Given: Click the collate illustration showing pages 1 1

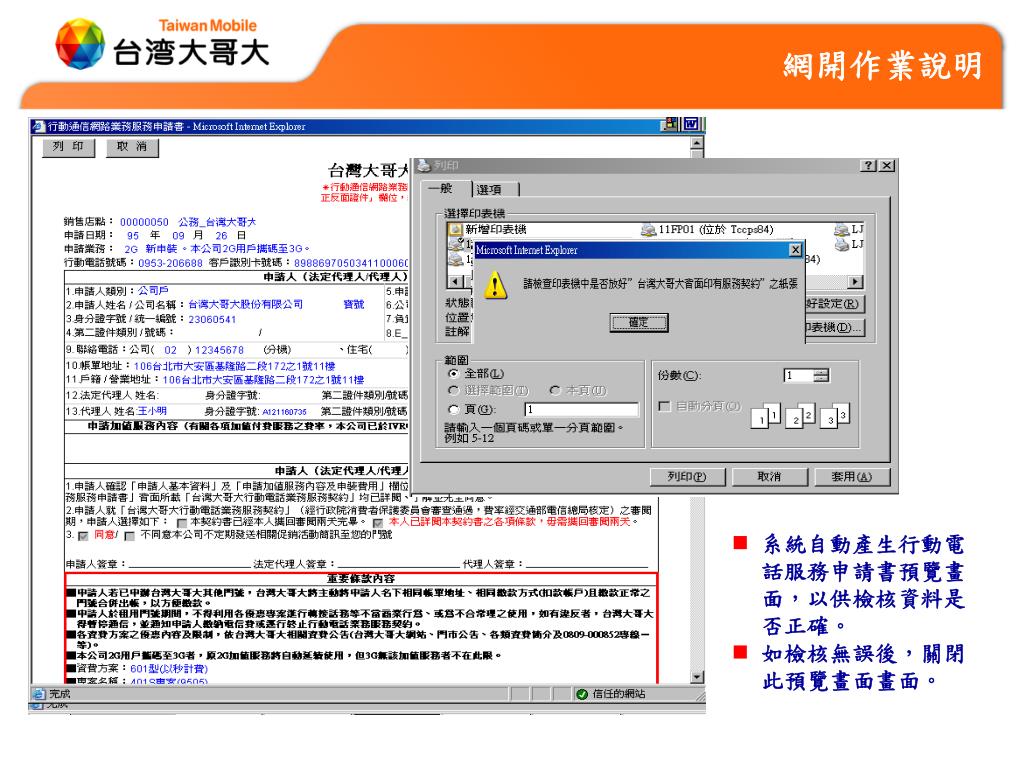Looking at the screenshot, I should [766, 415].
